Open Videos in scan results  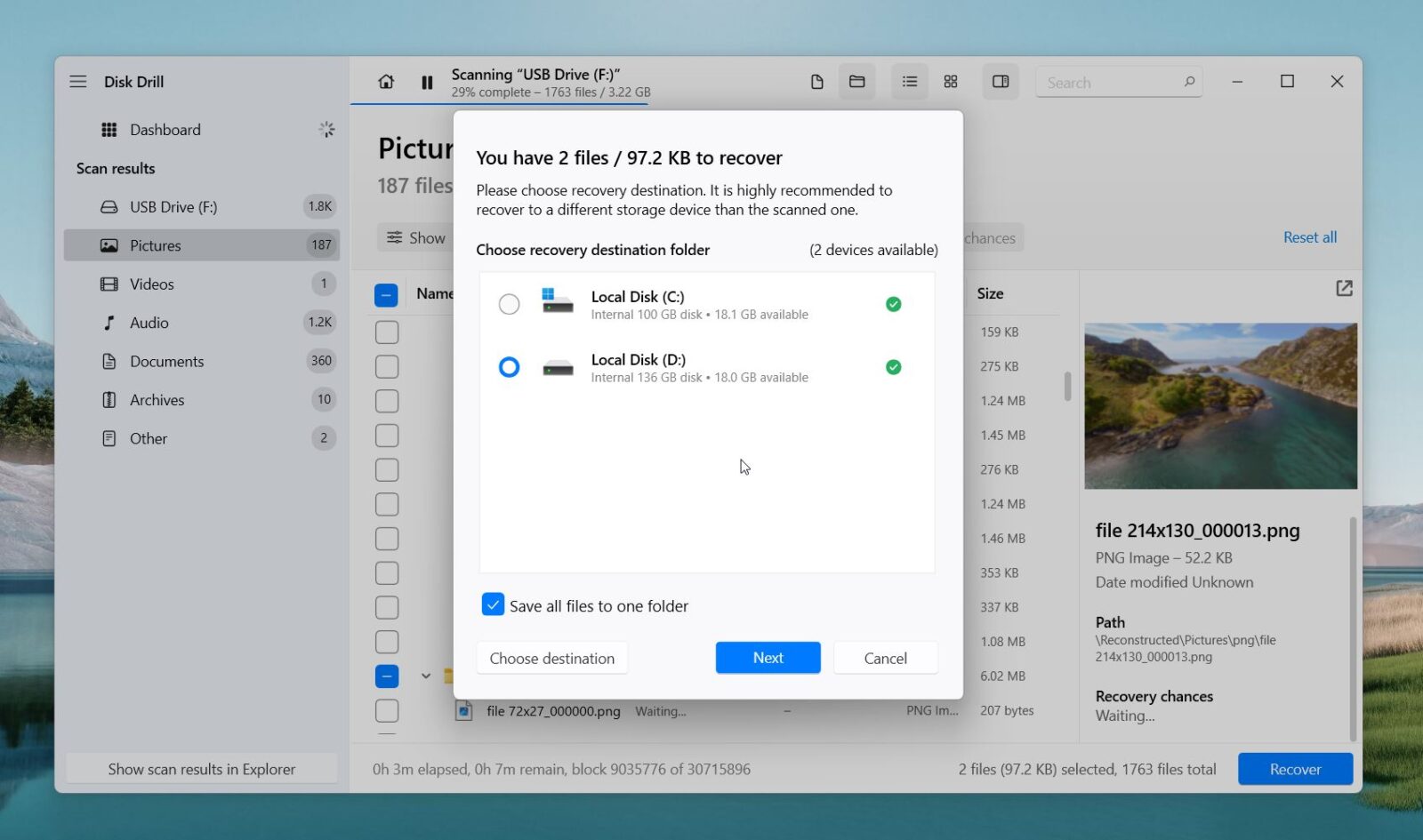click(152, 284)
